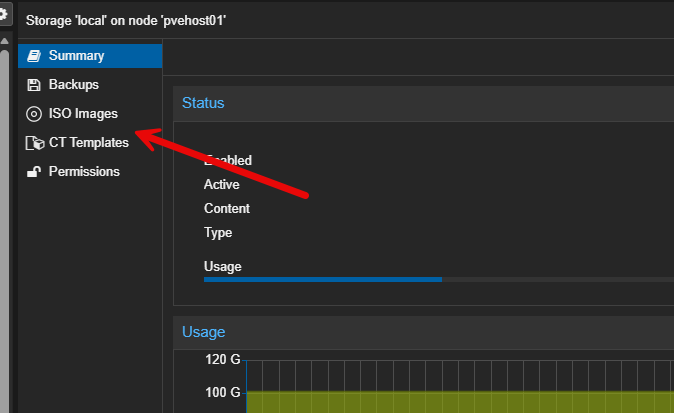The width and height of the screenshot is (674, 413).
Task: Click the gear icon in top-left corner
Action: coord(4,15)
